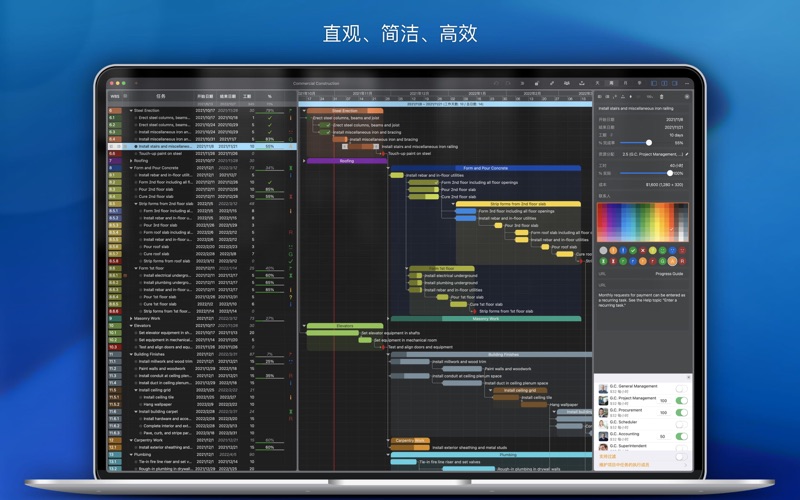Select the red sad face status icon

682,251
